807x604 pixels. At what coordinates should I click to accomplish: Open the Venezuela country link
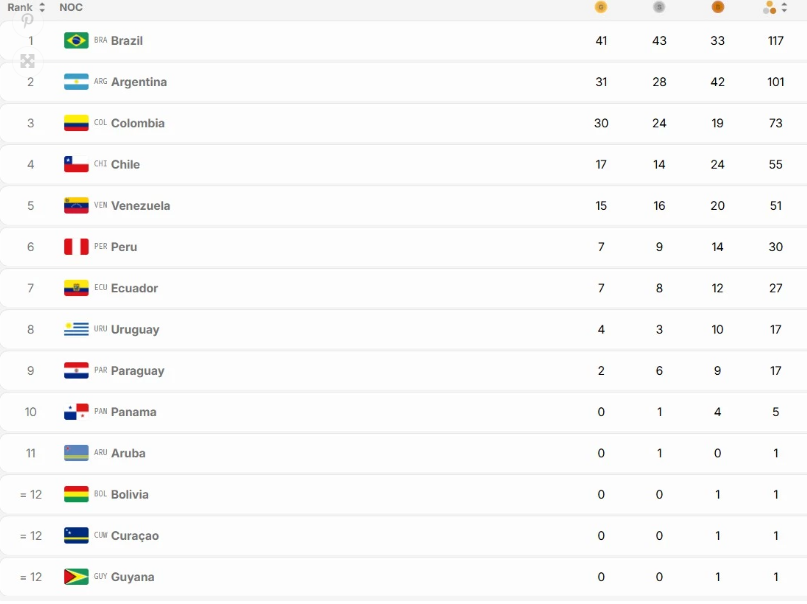coord(141,205)
